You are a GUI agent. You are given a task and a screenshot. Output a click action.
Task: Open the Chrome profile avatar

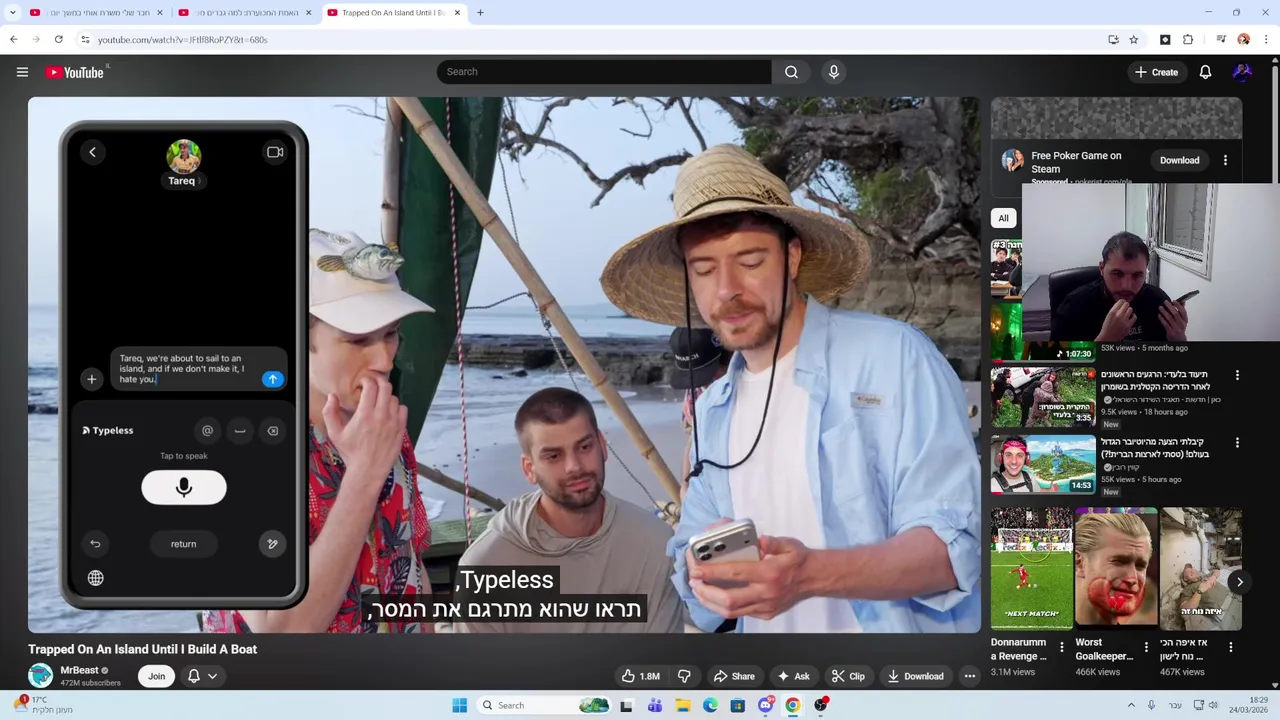(x=1243, y=39)
